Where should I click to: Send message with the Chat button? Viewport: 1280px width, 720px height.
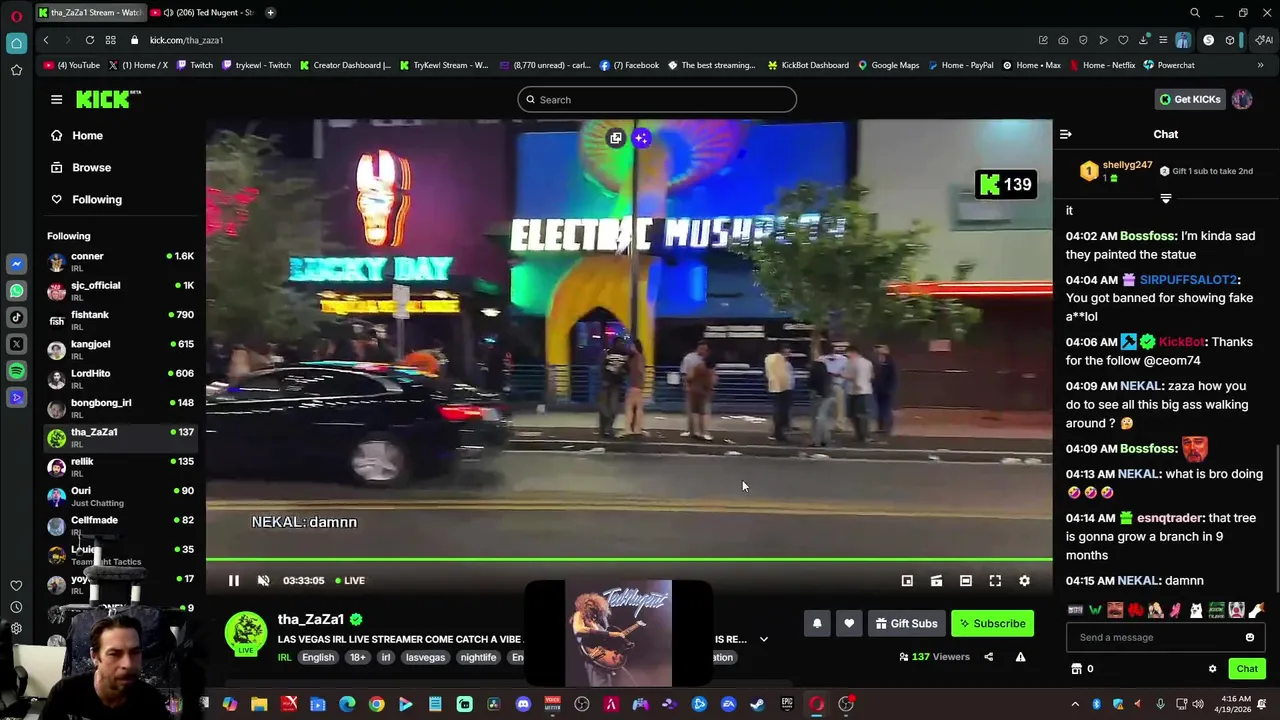[1247, 669]
